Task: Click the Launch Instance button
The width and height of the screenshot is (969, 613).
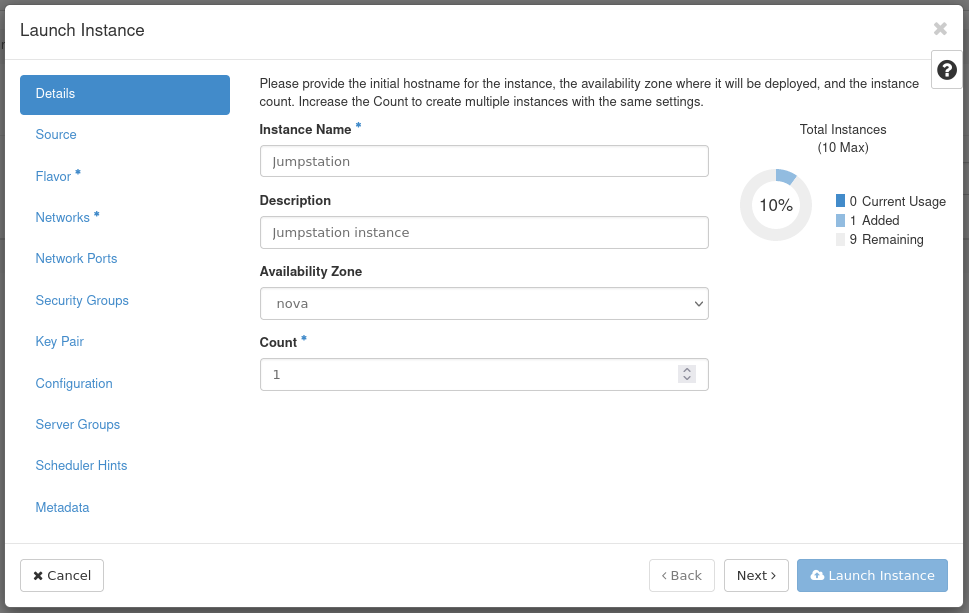Action: (x=872, y=575)
